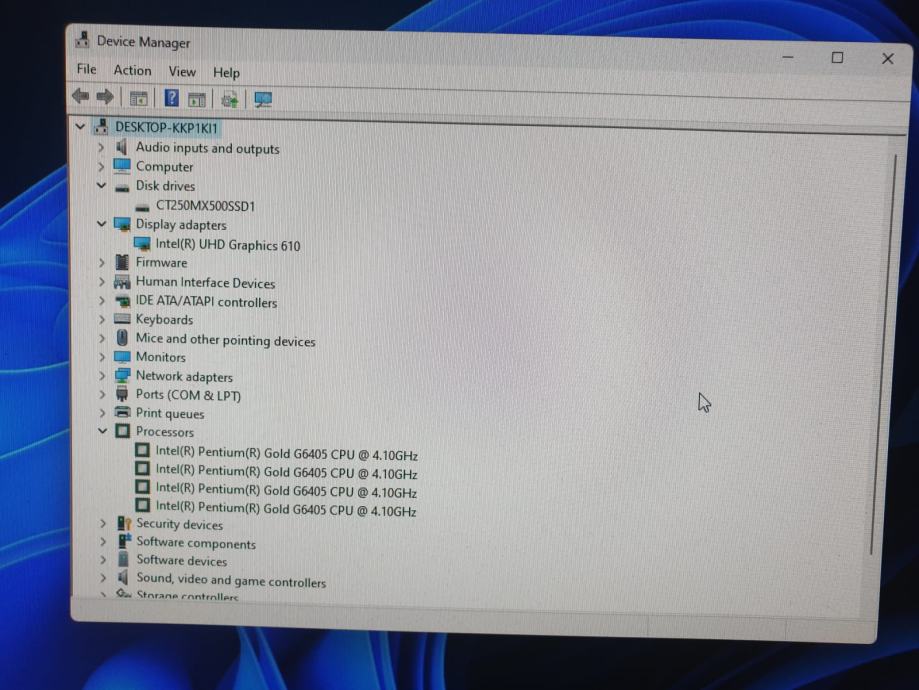Click the Mice and other pointing devices icon
Viewport: 919px width, 690px height.
[122, 338]
